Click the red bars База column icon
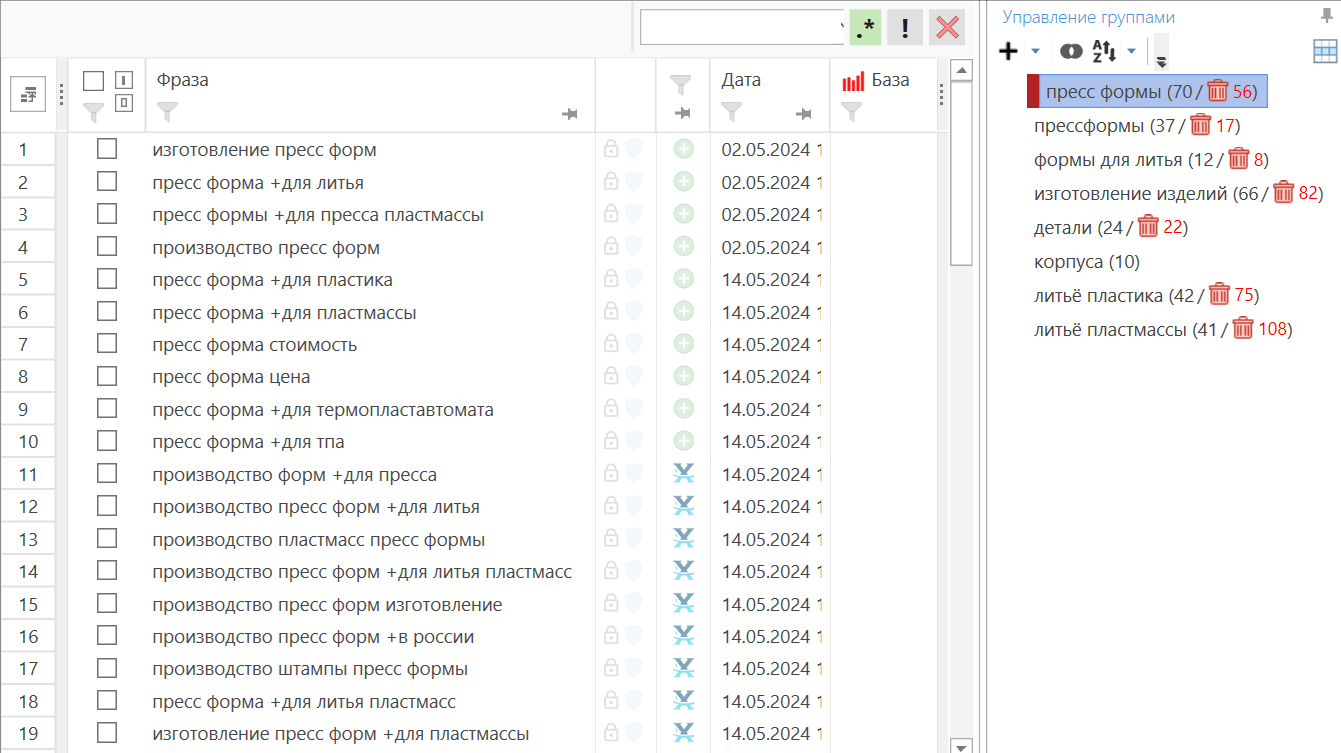1341x753 pixels. click(853, 82)
